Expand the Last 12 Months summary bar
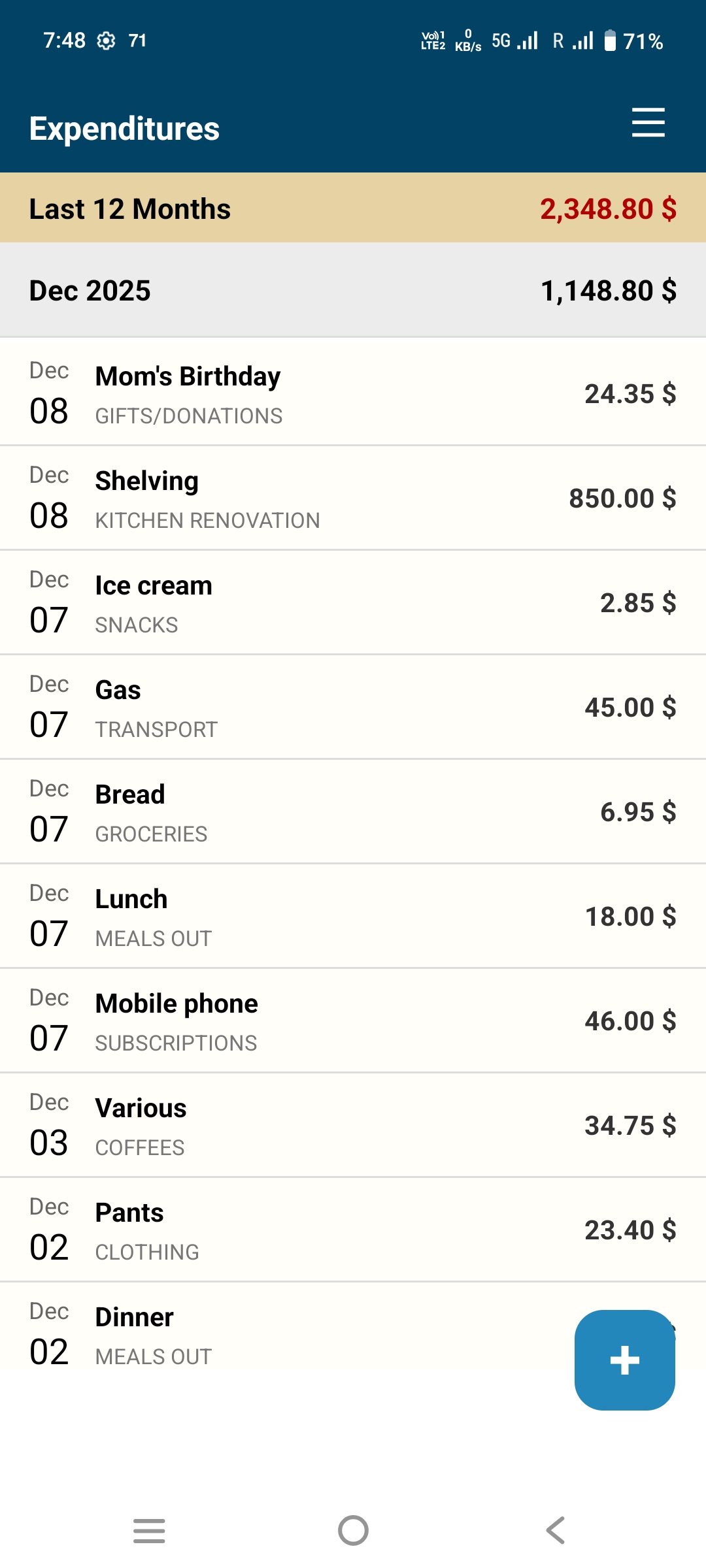Viewport: 706px width, 1568px height. [x=353, y=208]
